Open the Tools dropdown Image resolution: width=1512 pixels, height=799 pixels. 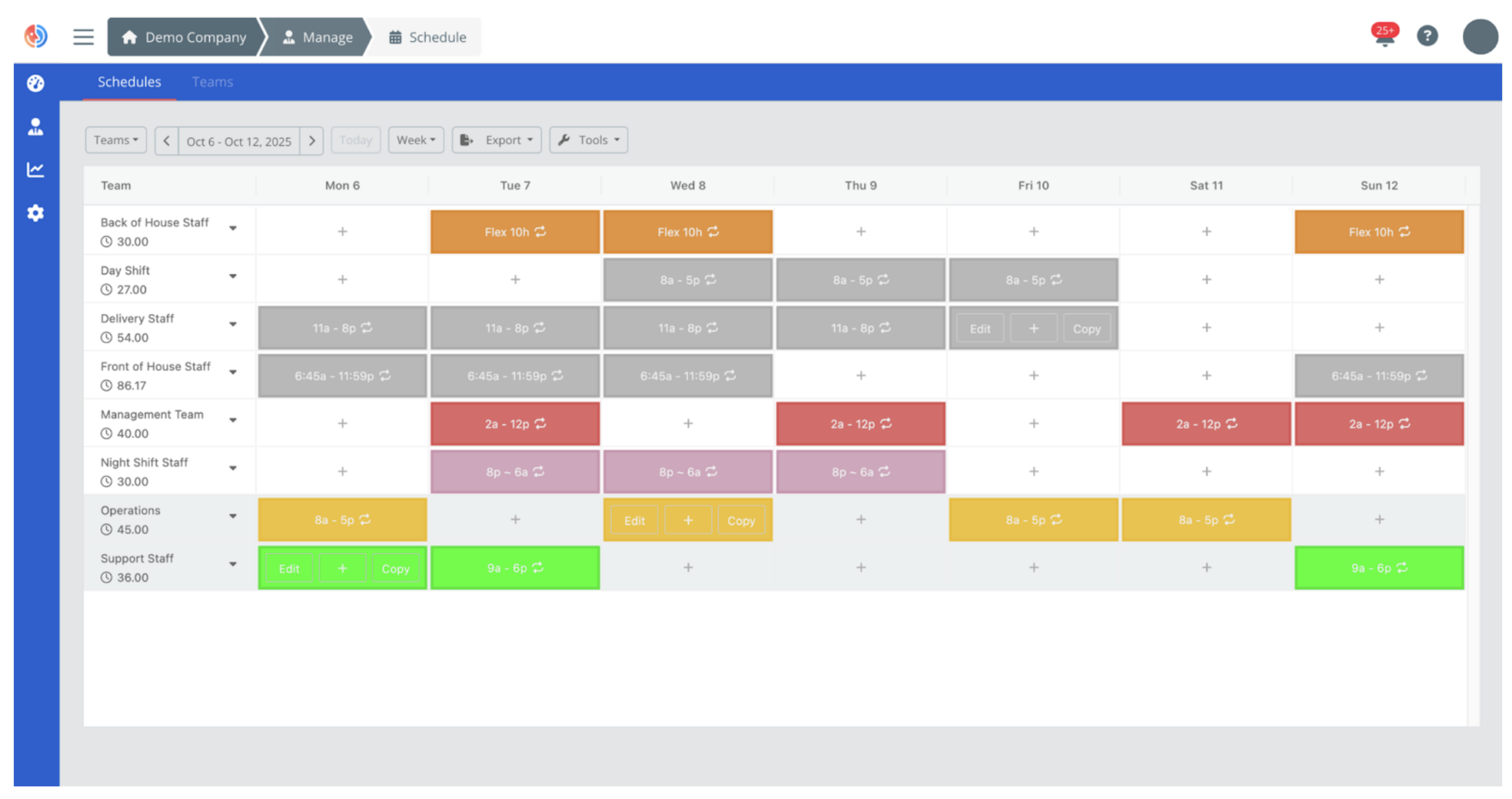point(588,140)
